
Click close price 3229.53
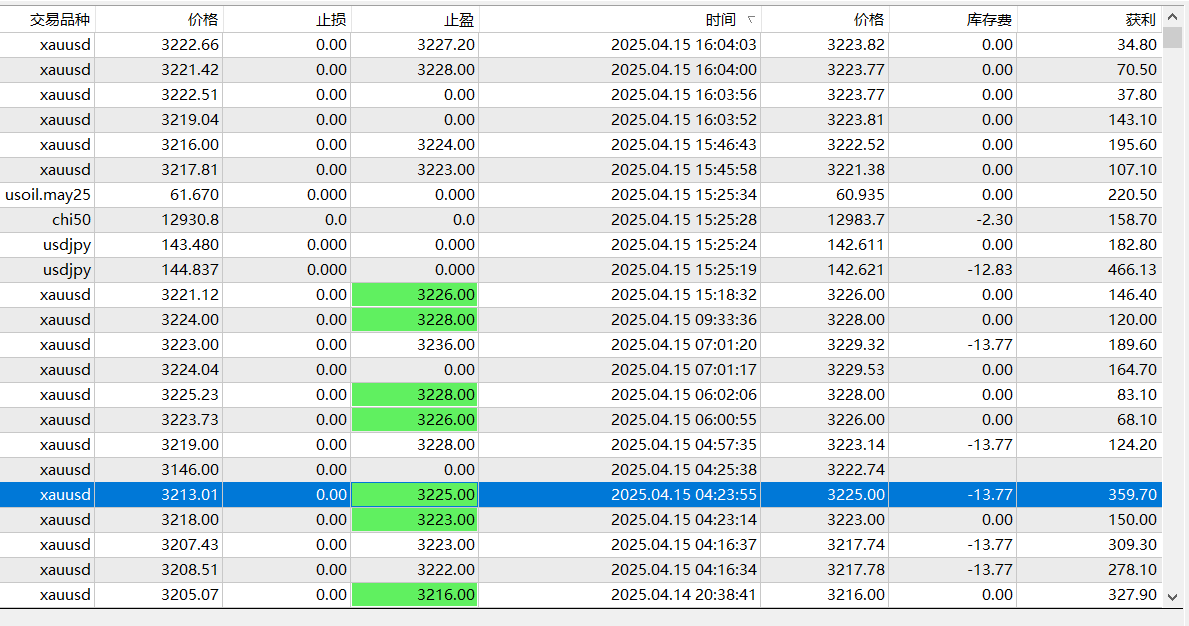[856, 370]
